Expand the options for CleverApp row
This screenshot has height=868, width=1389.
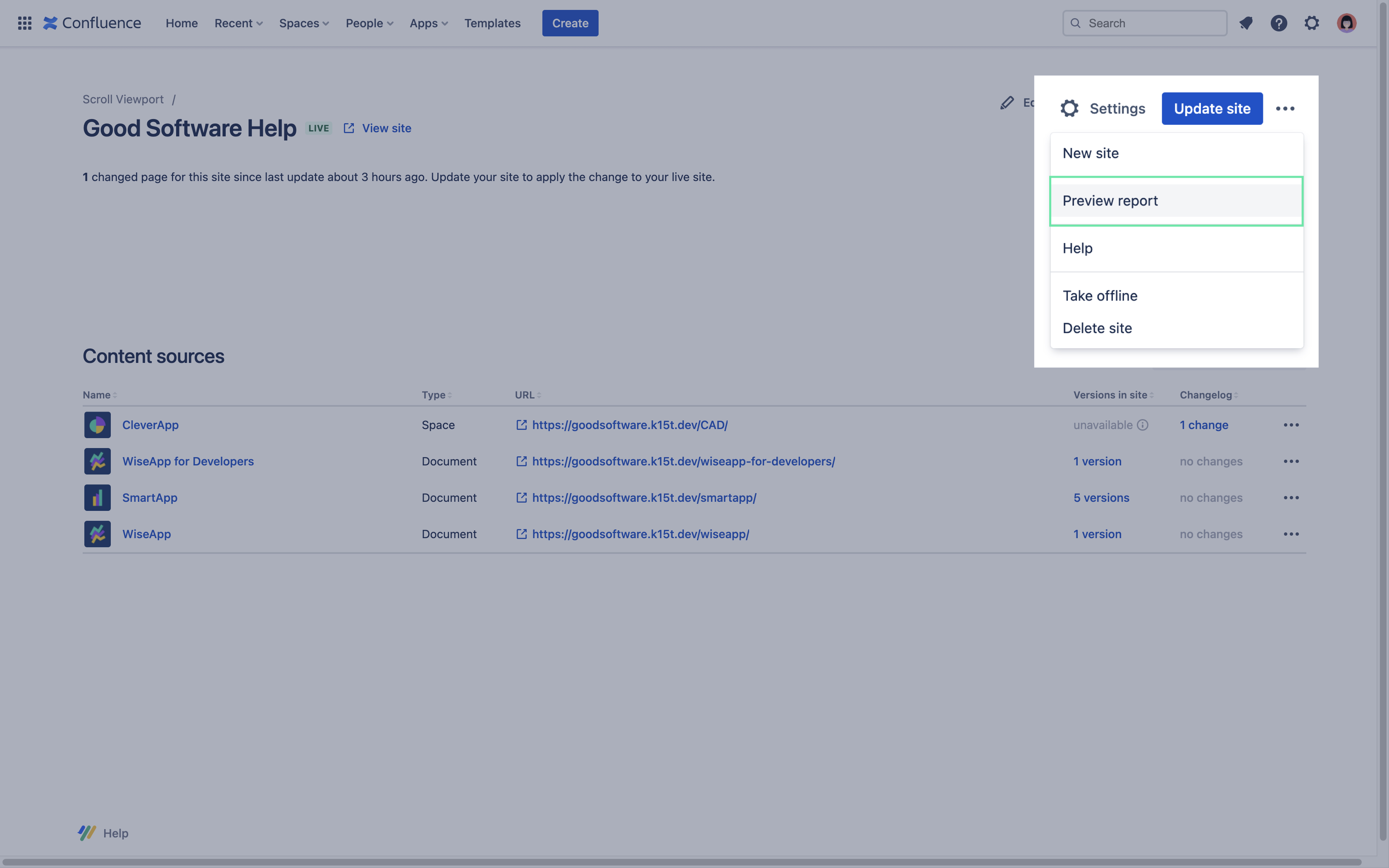1291,425
